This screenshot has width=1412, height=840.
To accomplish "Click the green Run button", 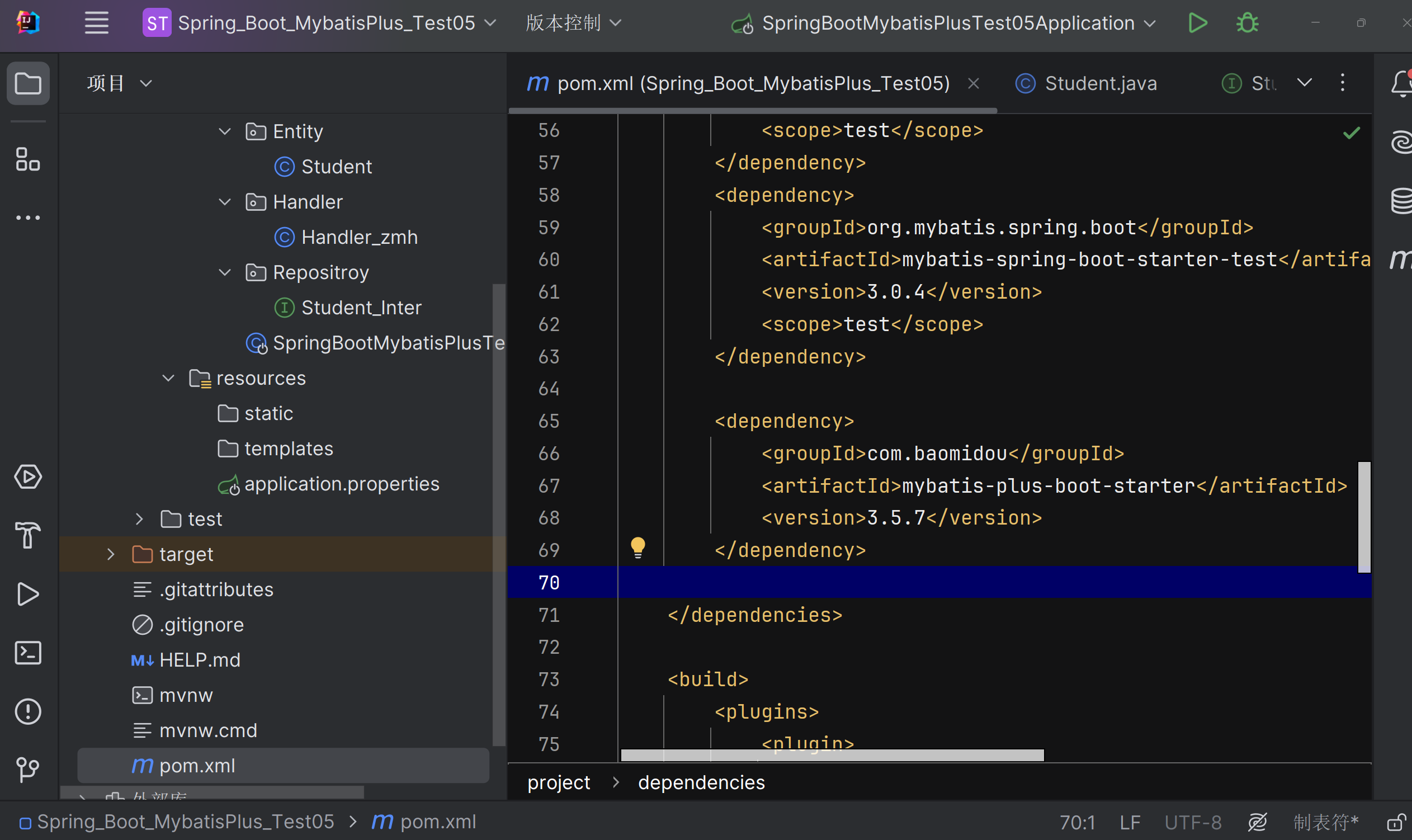I will 1197,23.
